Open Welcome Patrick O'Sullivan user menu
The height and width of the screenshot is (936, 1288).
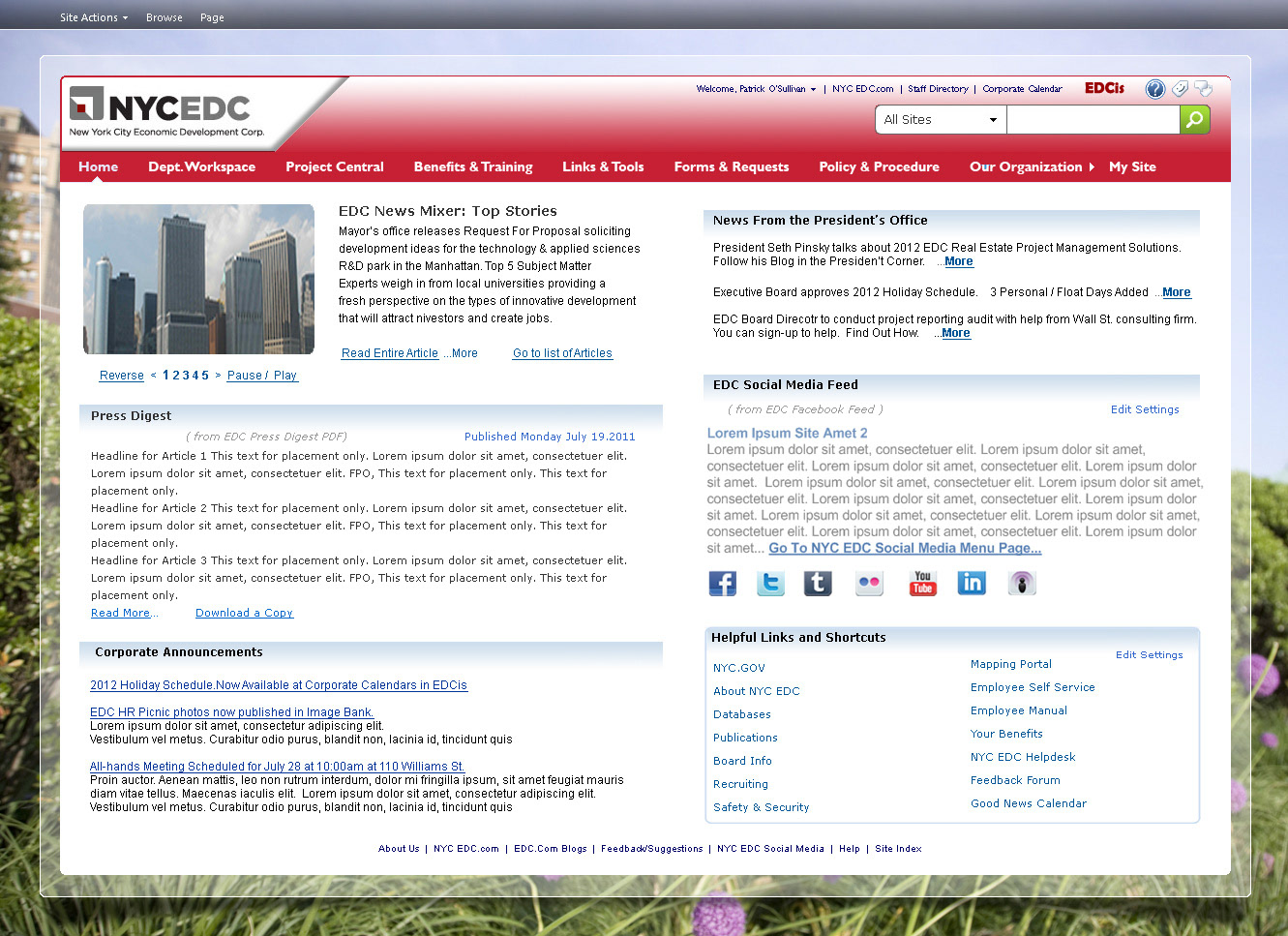pyautogui.click(x=756, y=89)
